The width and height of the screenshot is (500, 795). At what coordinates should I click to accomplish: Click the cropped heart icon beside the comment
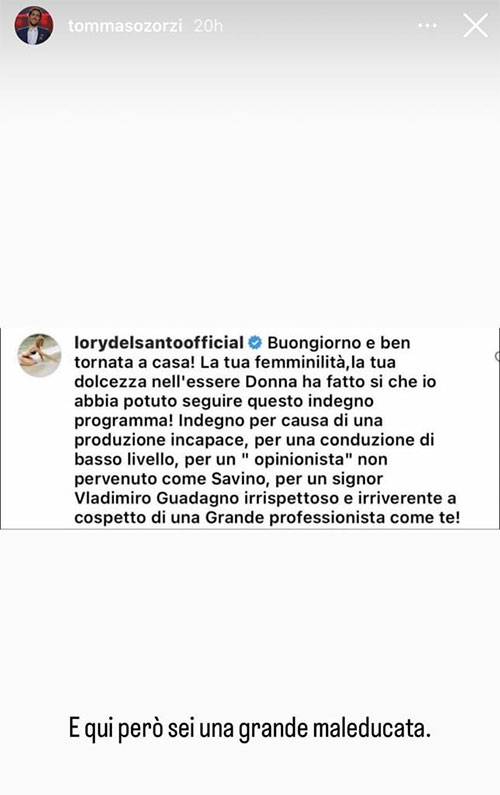pyautogui.click(x=497, y=356)
